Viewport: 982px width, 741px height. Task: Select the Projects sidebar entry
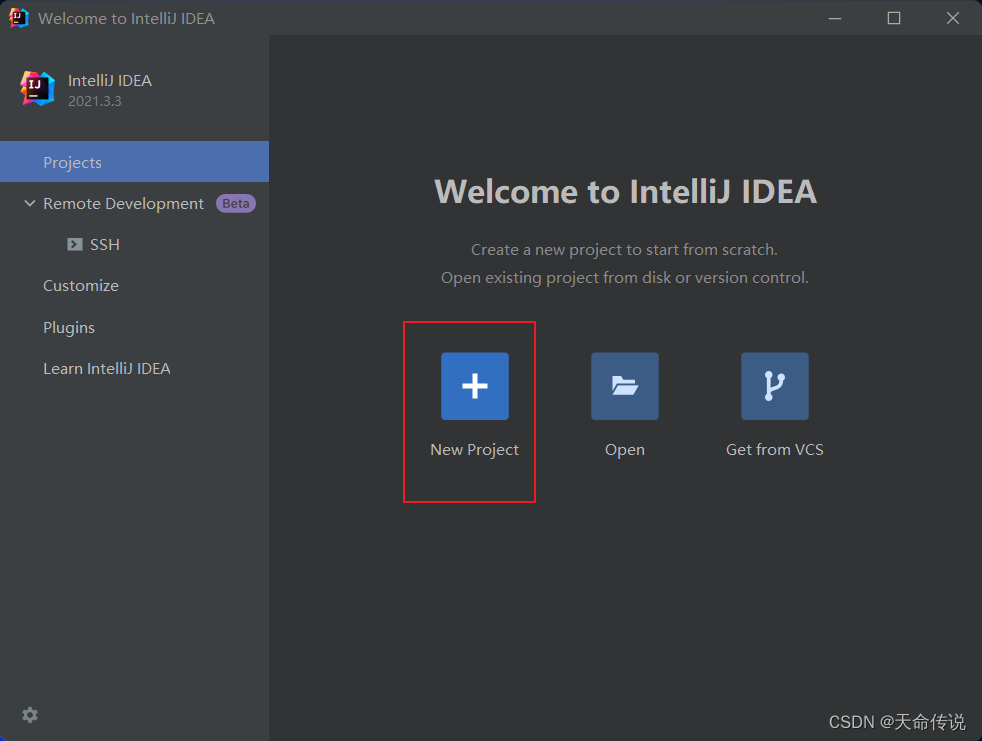point(72,161)
